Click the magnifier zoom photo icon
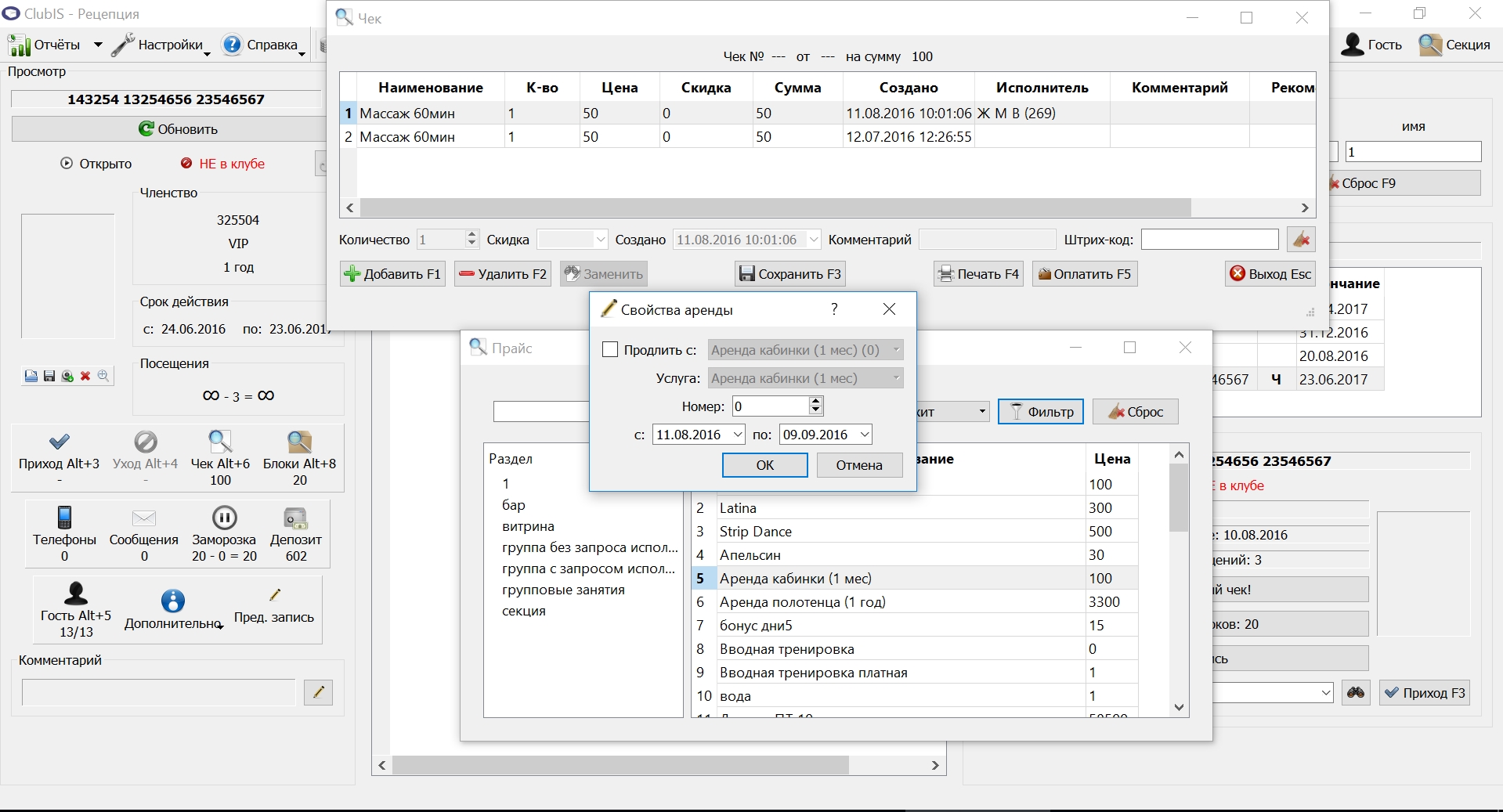 click(x=103, y=376)
